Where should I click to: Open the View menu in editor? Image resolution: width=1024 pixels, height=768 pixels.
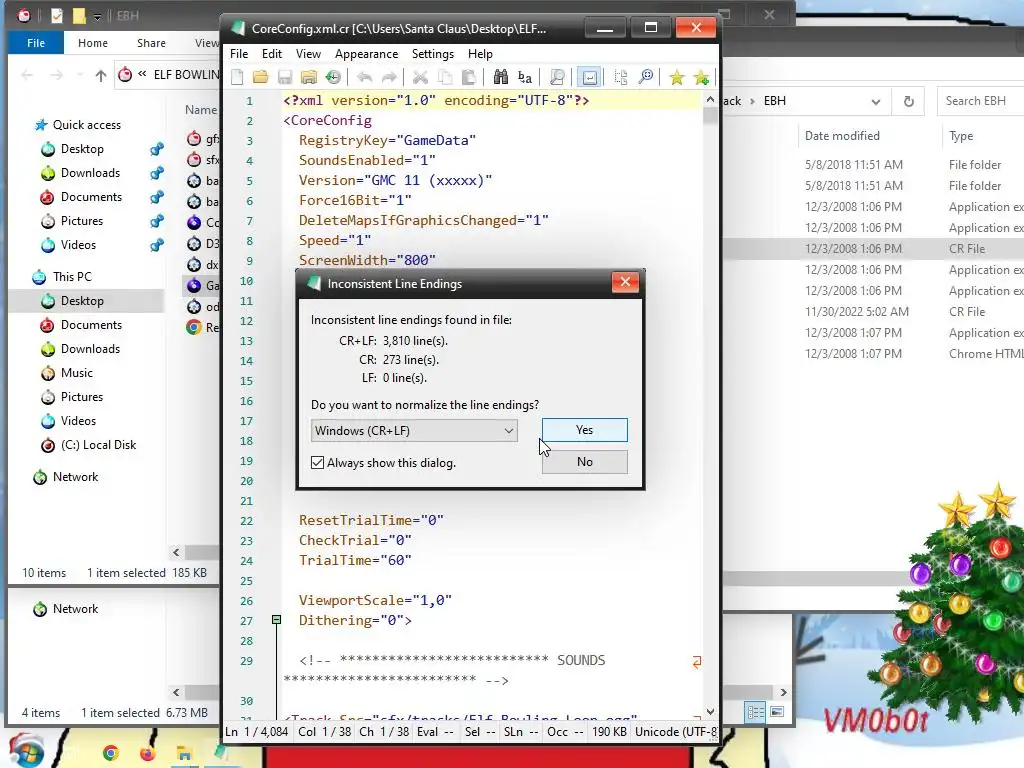(308, 54)
